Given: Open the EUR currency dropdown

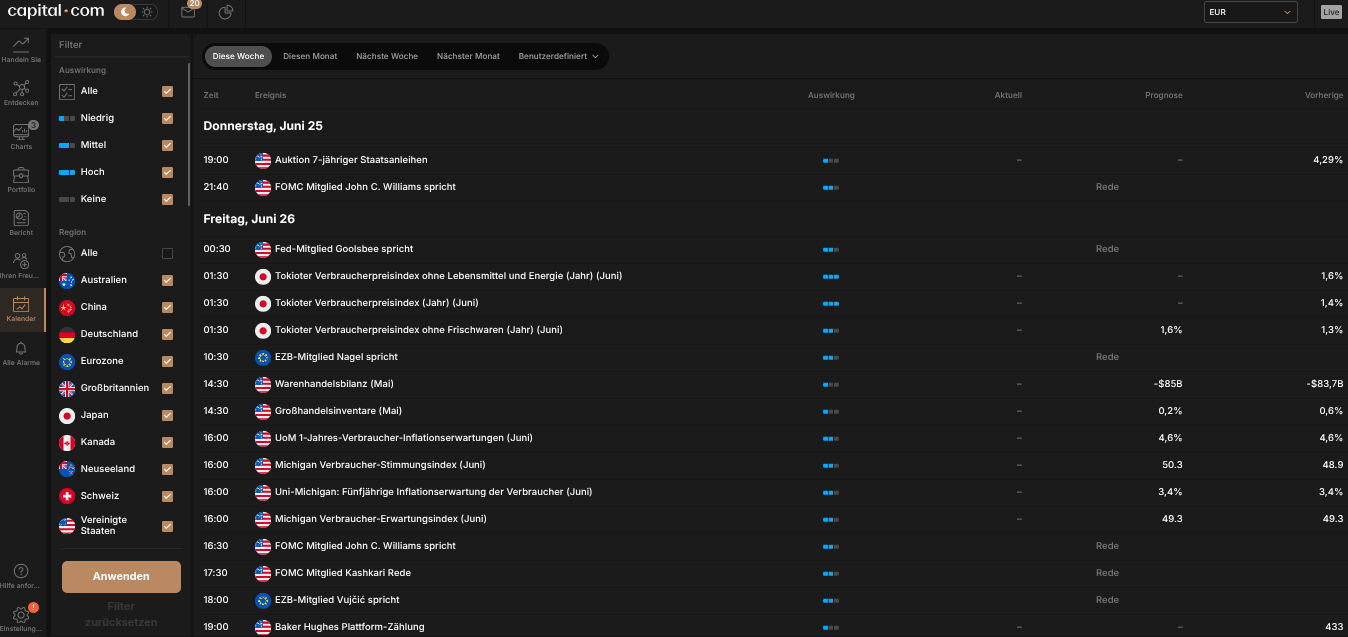Looking at the screenshot, I should pos(1251,12).
